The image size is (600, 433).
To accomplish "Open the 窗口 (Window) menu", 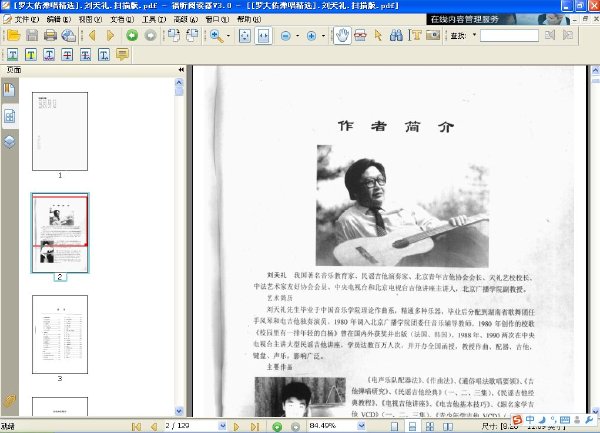I will 217,19.
